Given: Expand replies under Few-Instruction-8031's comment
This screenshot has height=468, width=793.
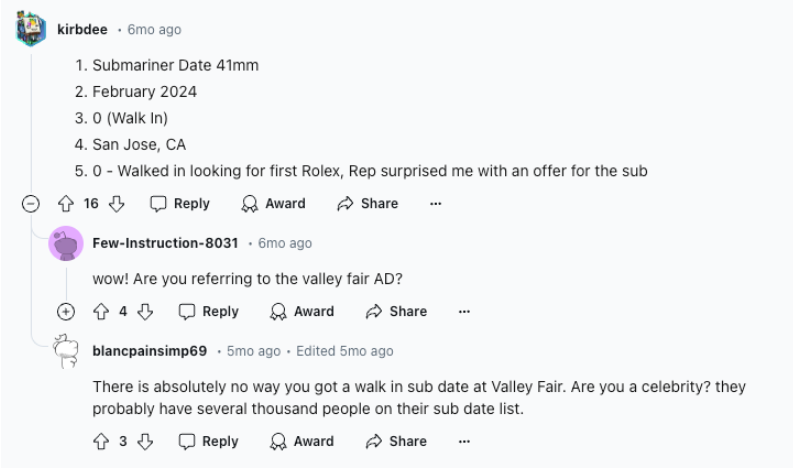Looking at the screenshot, I should coord(67,312).
